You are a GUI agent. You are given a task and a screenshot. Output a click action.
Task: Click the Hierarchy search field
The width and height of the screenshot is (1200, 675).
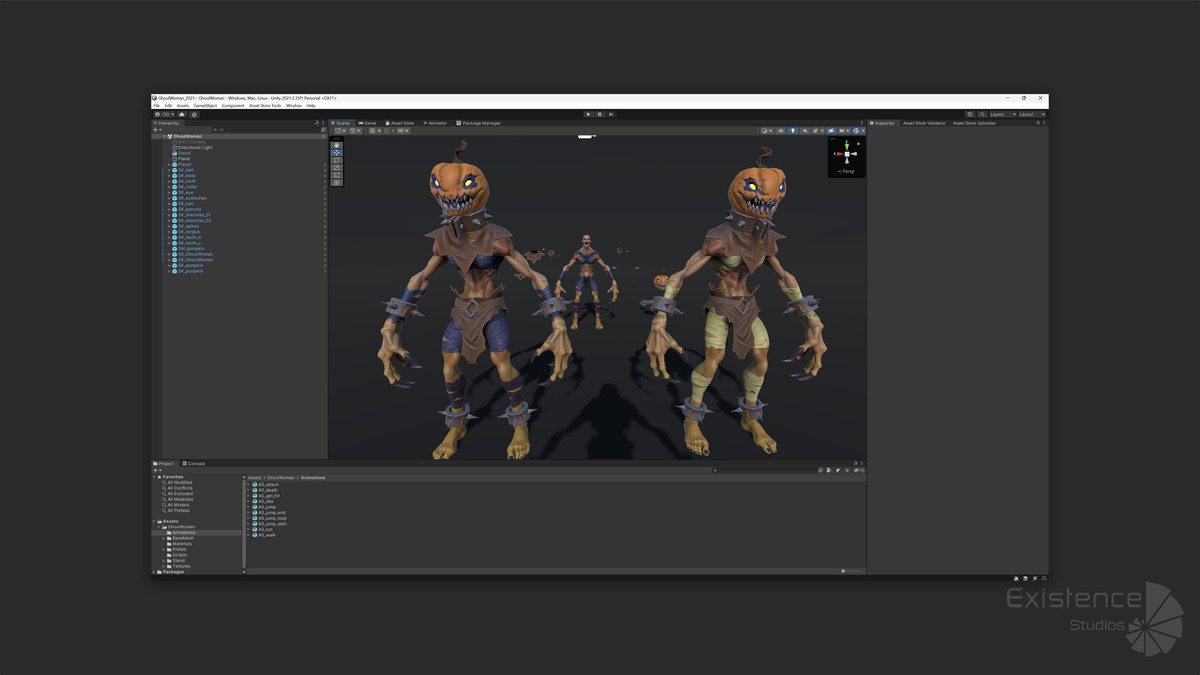pos(266,130)
